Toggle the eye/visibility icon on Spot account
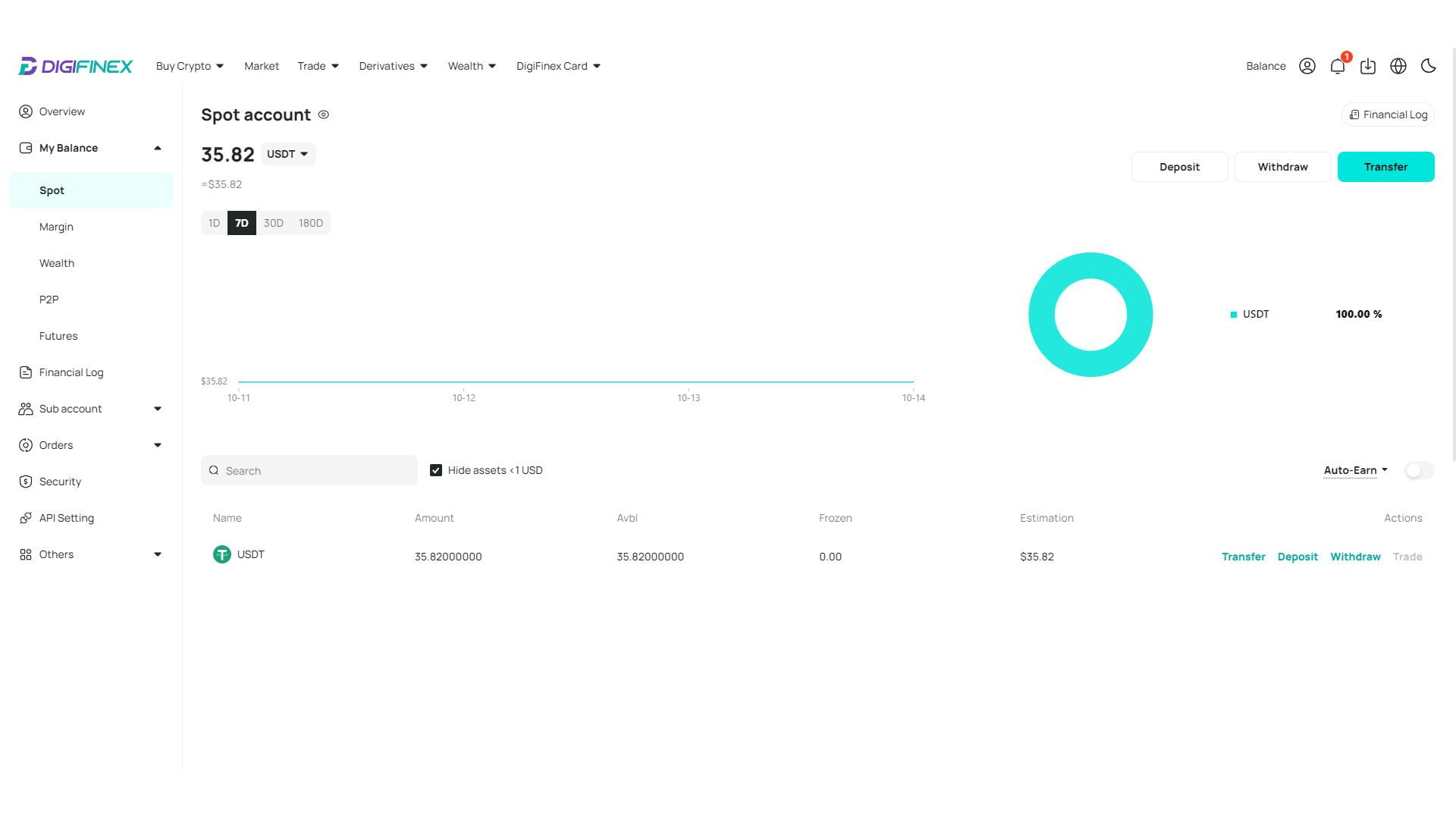This screenshot has height=819, width=1456. pos(324,114)
